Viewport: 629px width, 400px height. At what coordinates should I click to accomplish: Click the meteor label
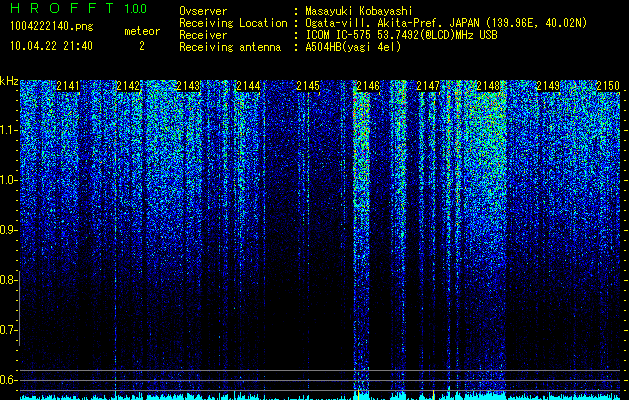click(x=142, y=31)
